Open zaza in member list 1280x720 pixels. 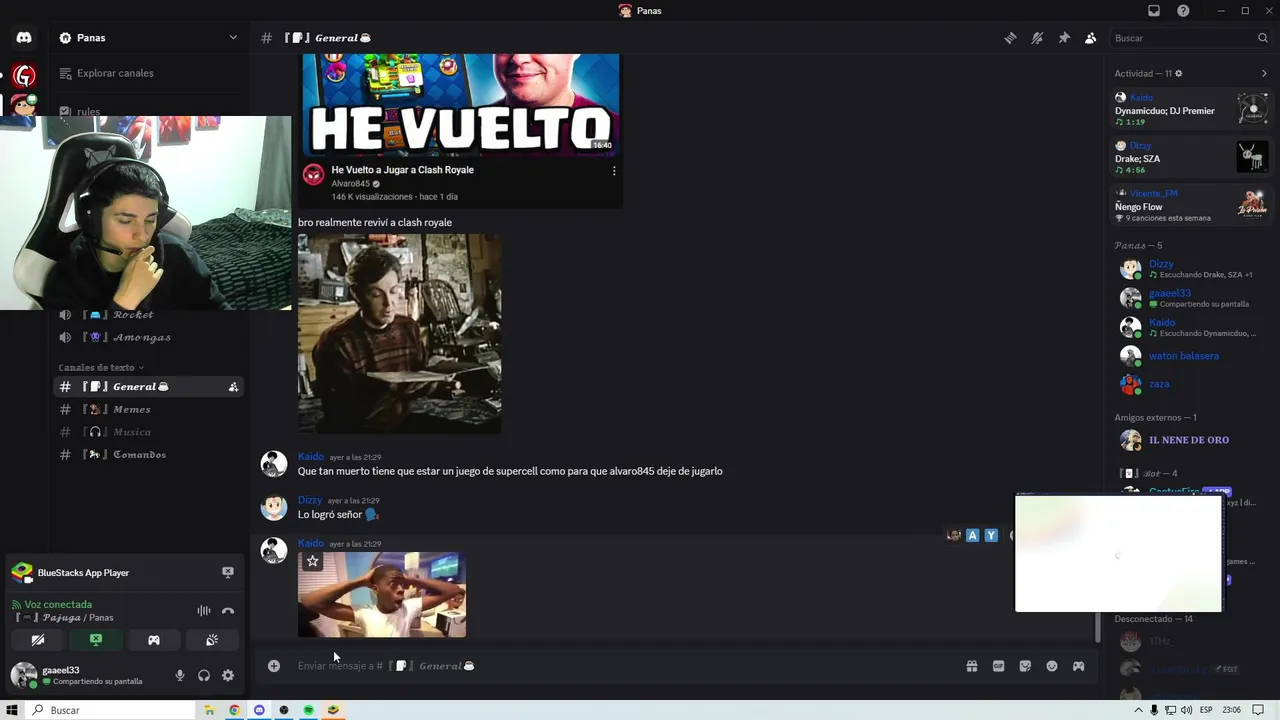pyautogui.click(x=1191, y=384)
